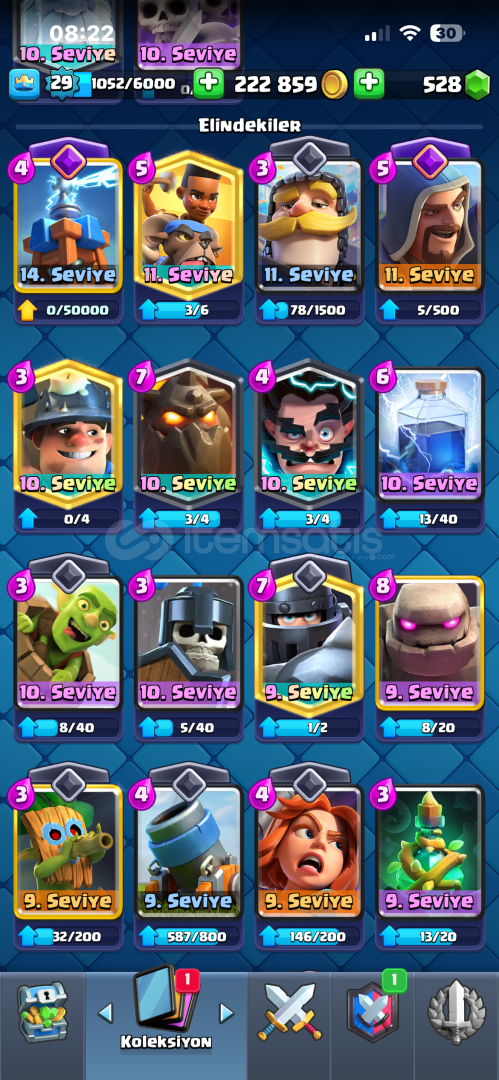
Task: Go to previous tab with left arrow
Action: tap(105, 1012)
